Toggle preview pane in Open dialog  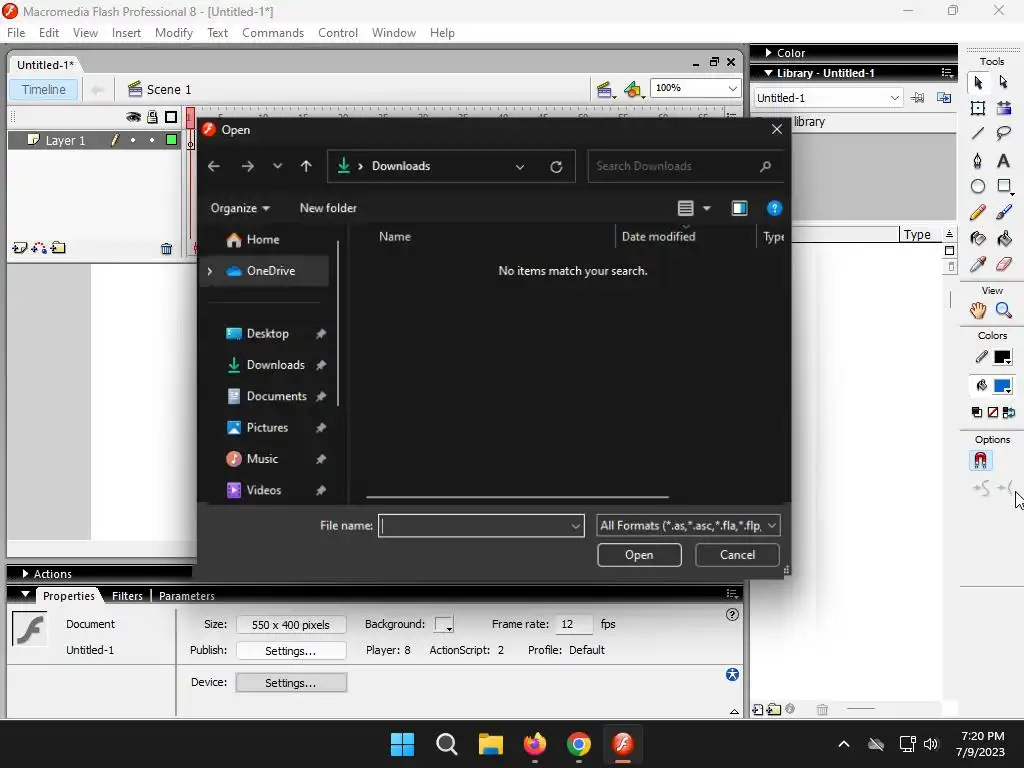point(739,208)
